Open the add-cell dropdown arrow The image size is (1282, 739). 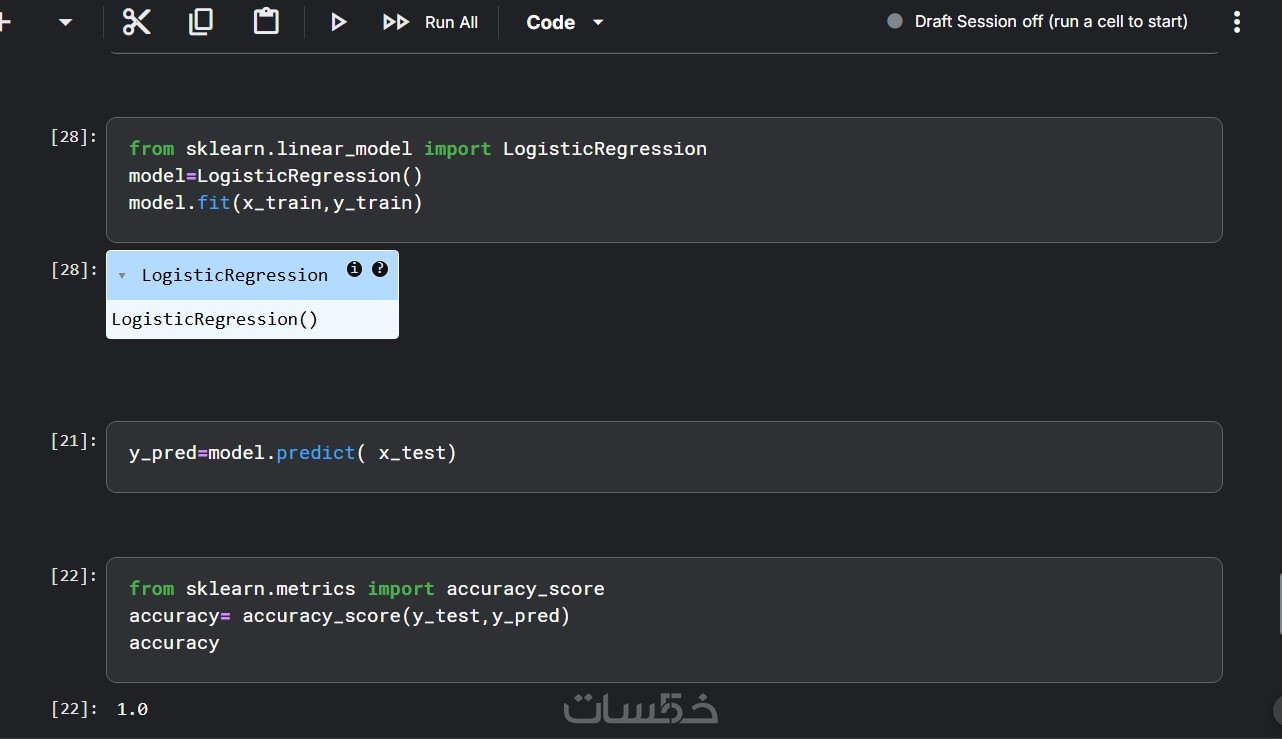click(66, 22)
